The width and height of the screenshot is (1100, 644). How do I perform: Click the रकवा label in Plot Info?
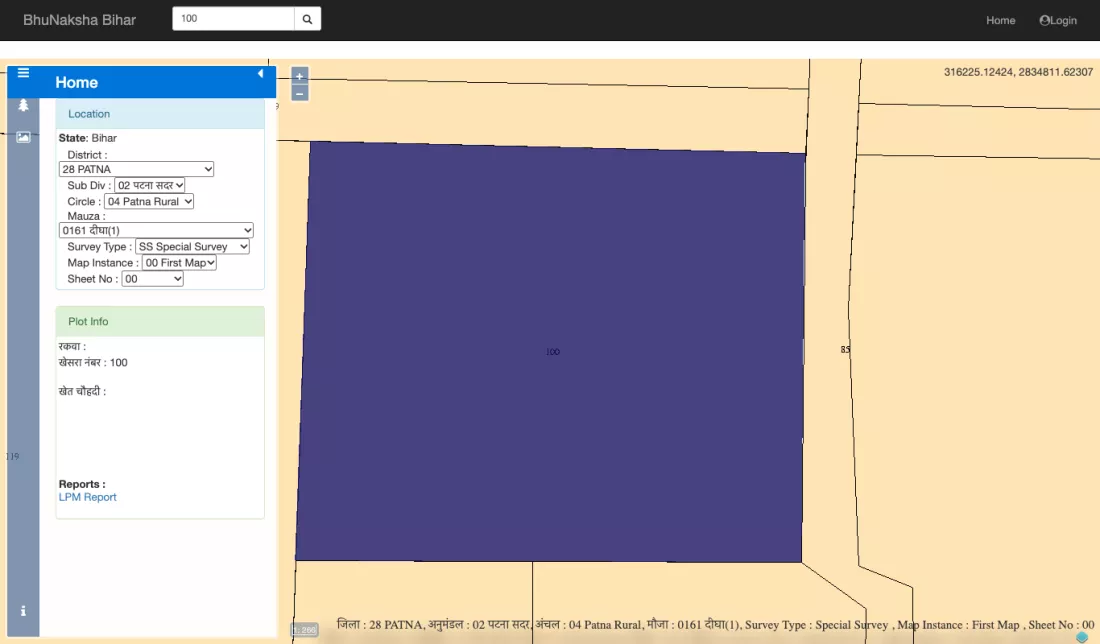point(72,347)
